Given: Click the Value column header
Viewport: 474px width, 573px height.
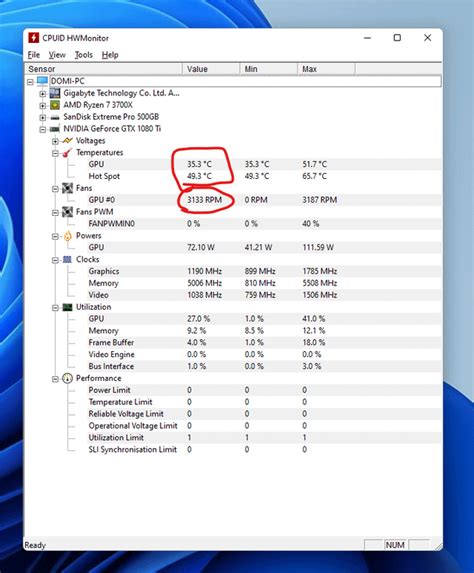Looking at the screenshot, I should (211, 69).
